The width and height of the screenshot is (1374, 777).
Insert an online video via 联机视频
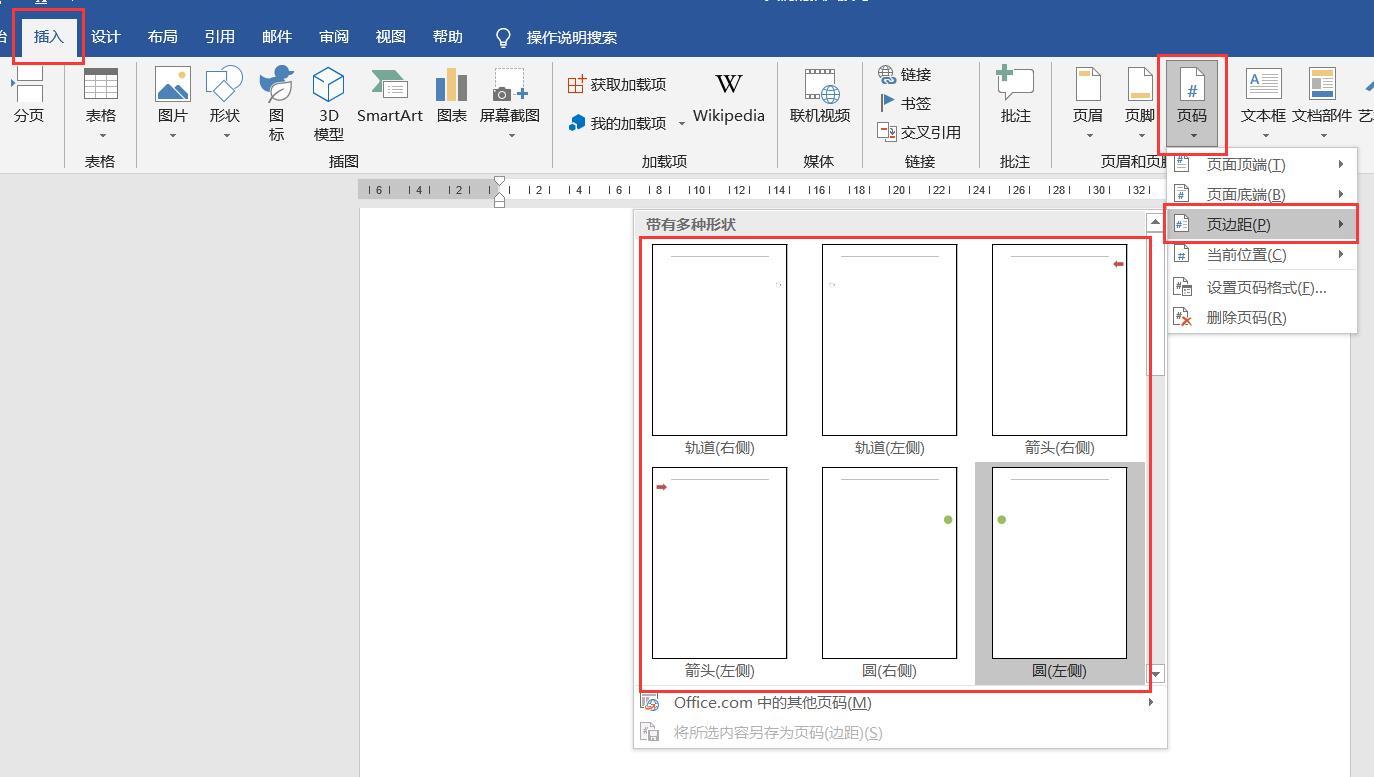click(x=819, y=100)
